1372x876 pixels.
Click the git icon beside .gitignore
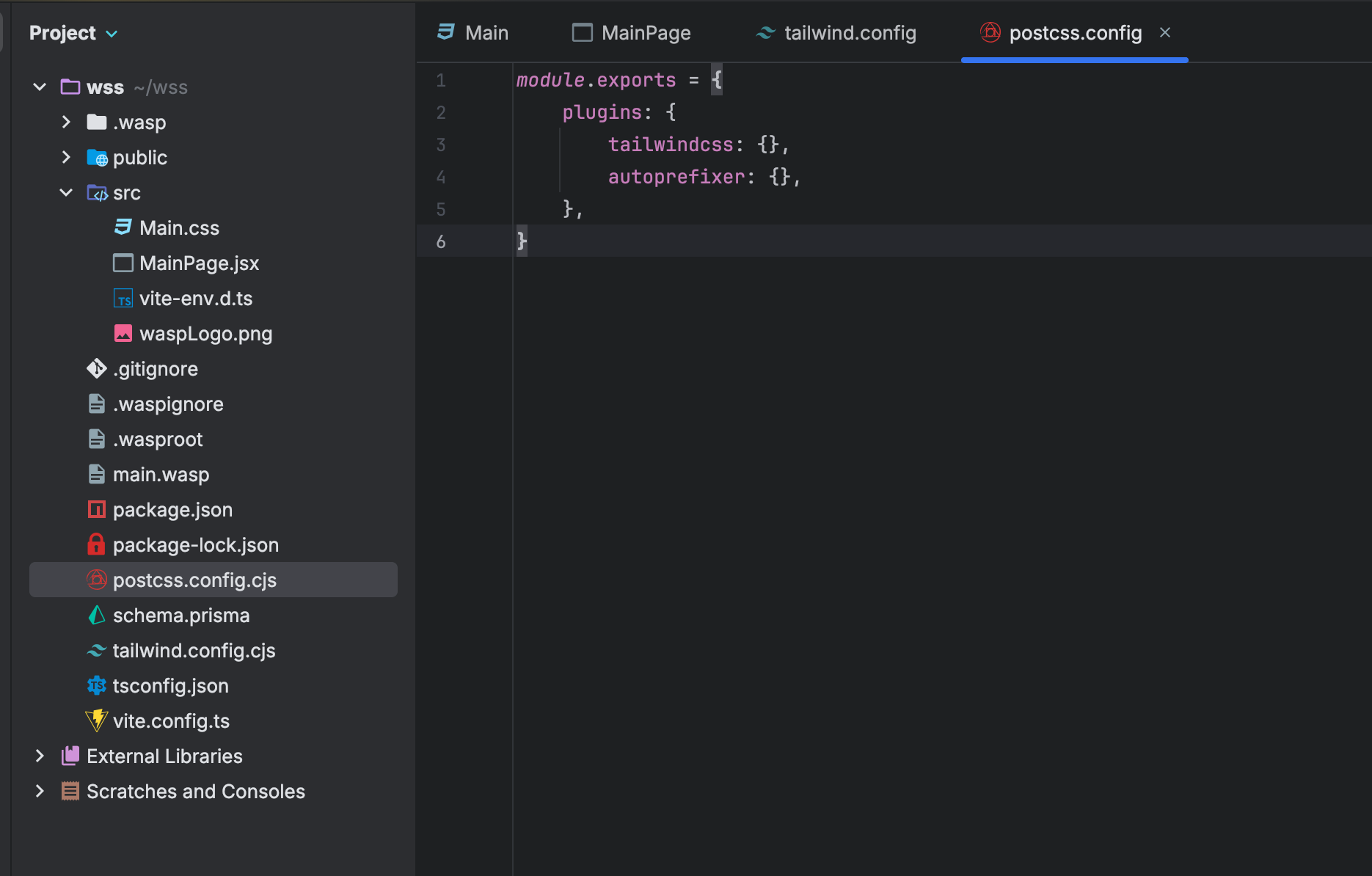tap(97, 368)
